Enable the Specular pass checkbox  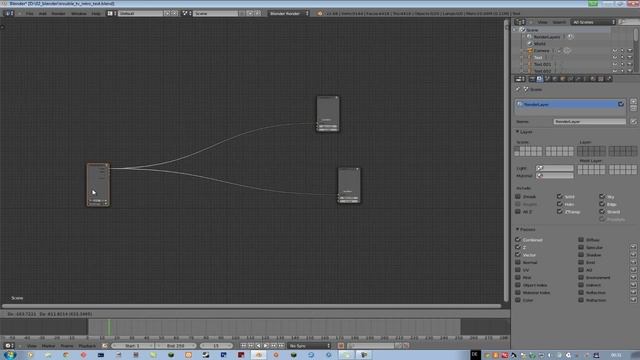pyautogui.click(x=581, y=247)
